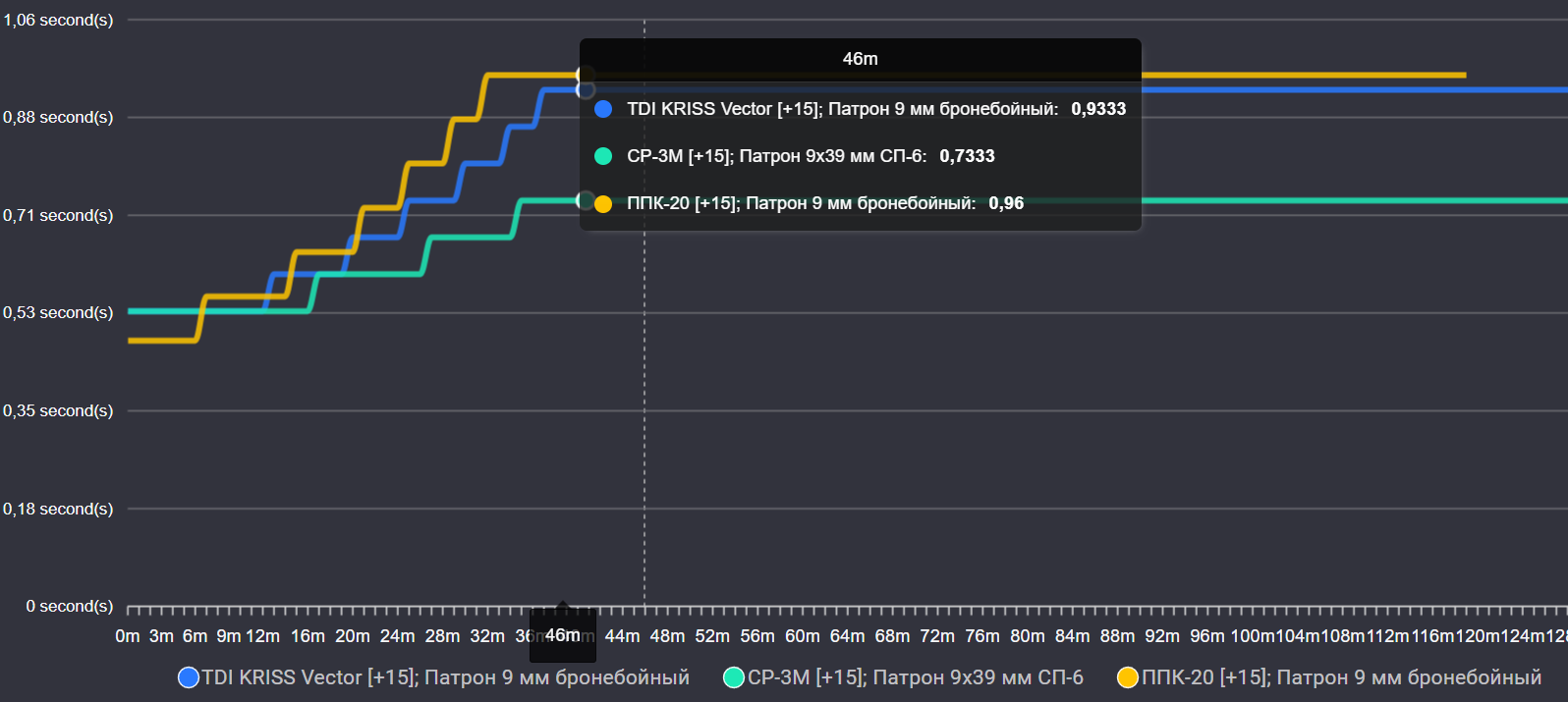Click the 64m label on the x-axis
The height and width of the screenshot is (702, 1568).
pos(847,636)
